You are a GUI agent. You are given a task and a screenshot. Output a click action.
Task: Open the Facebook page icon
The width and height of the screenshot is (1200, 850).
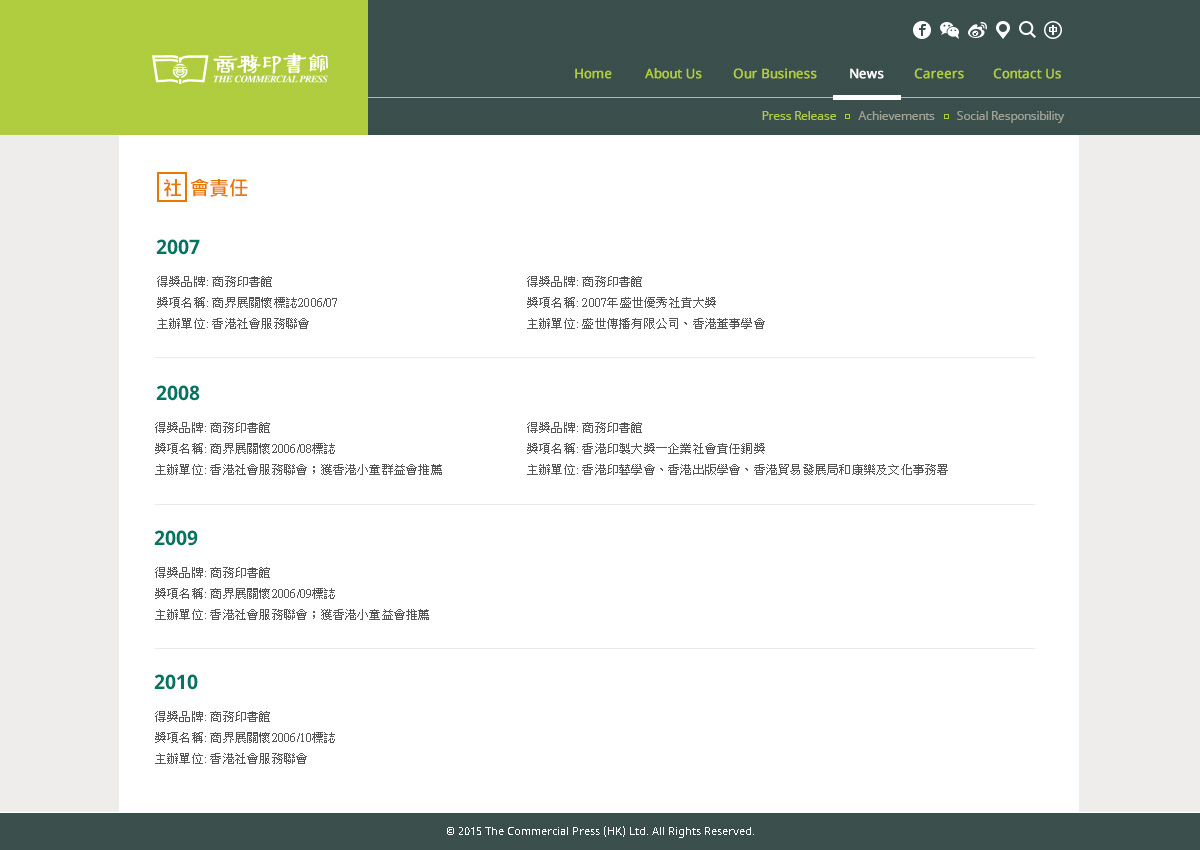click(x=921, y=30)
